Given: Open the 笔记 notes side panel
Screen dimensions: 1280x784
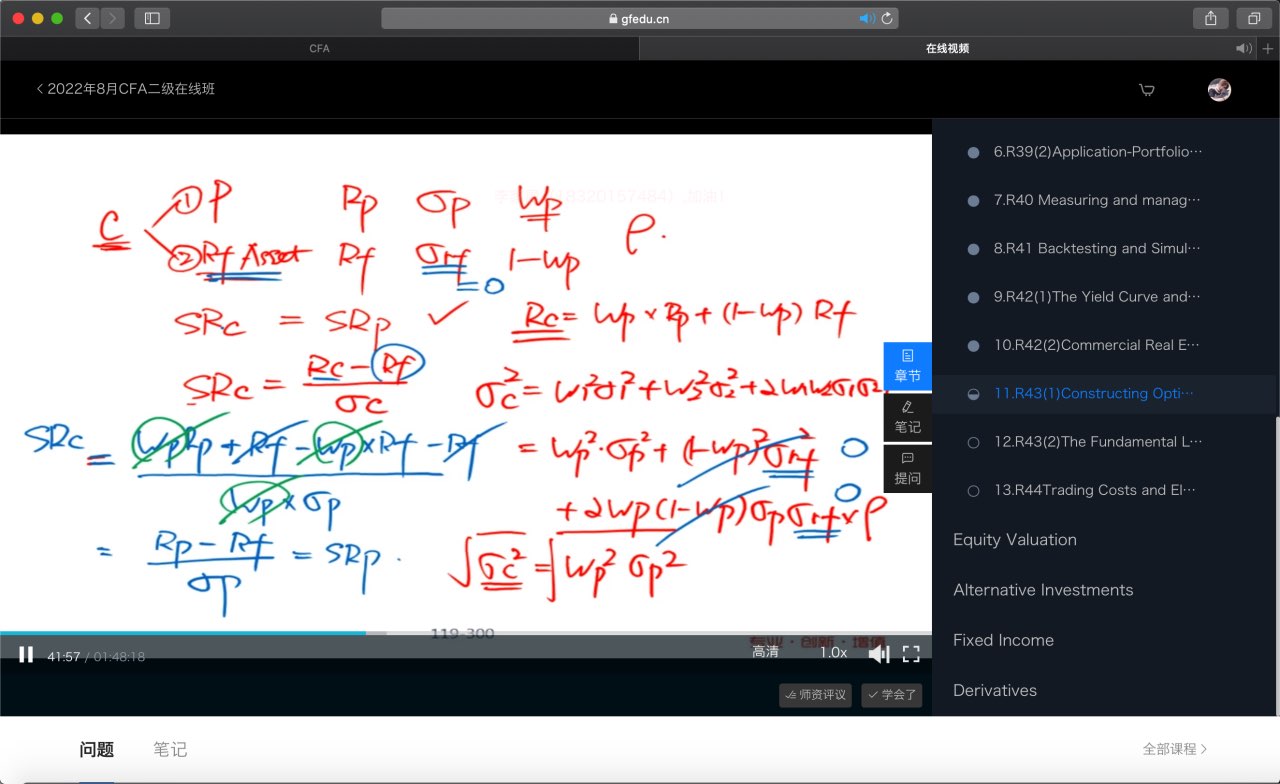Looking at the screenshot, I should (908, 417).
